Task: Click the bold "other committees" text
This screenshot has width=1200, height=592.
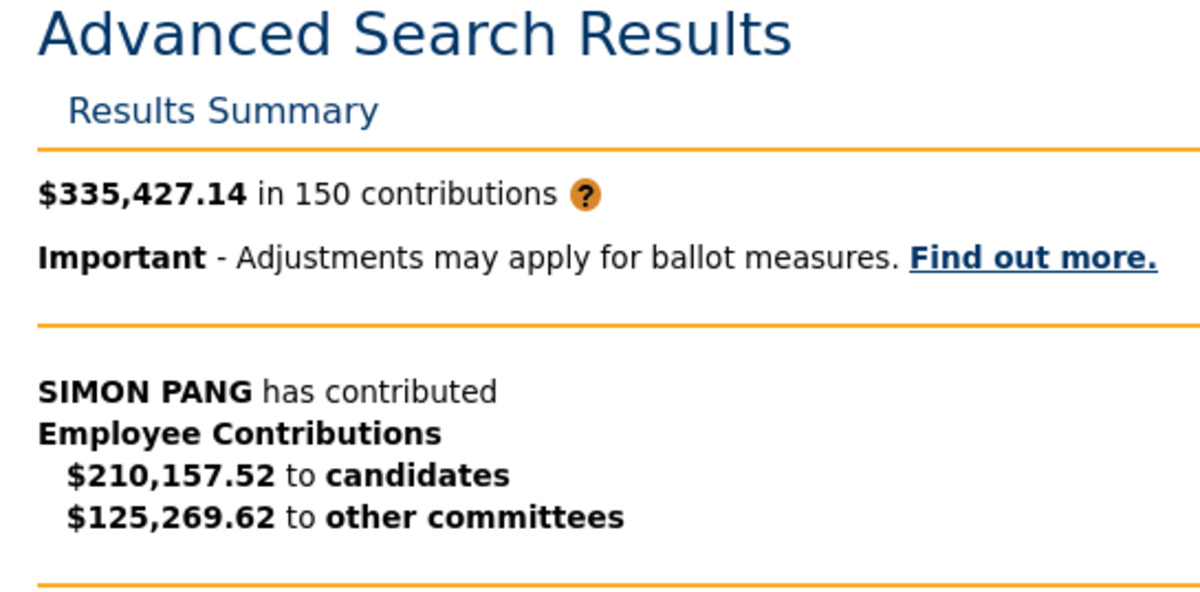Action: [475, 518]
